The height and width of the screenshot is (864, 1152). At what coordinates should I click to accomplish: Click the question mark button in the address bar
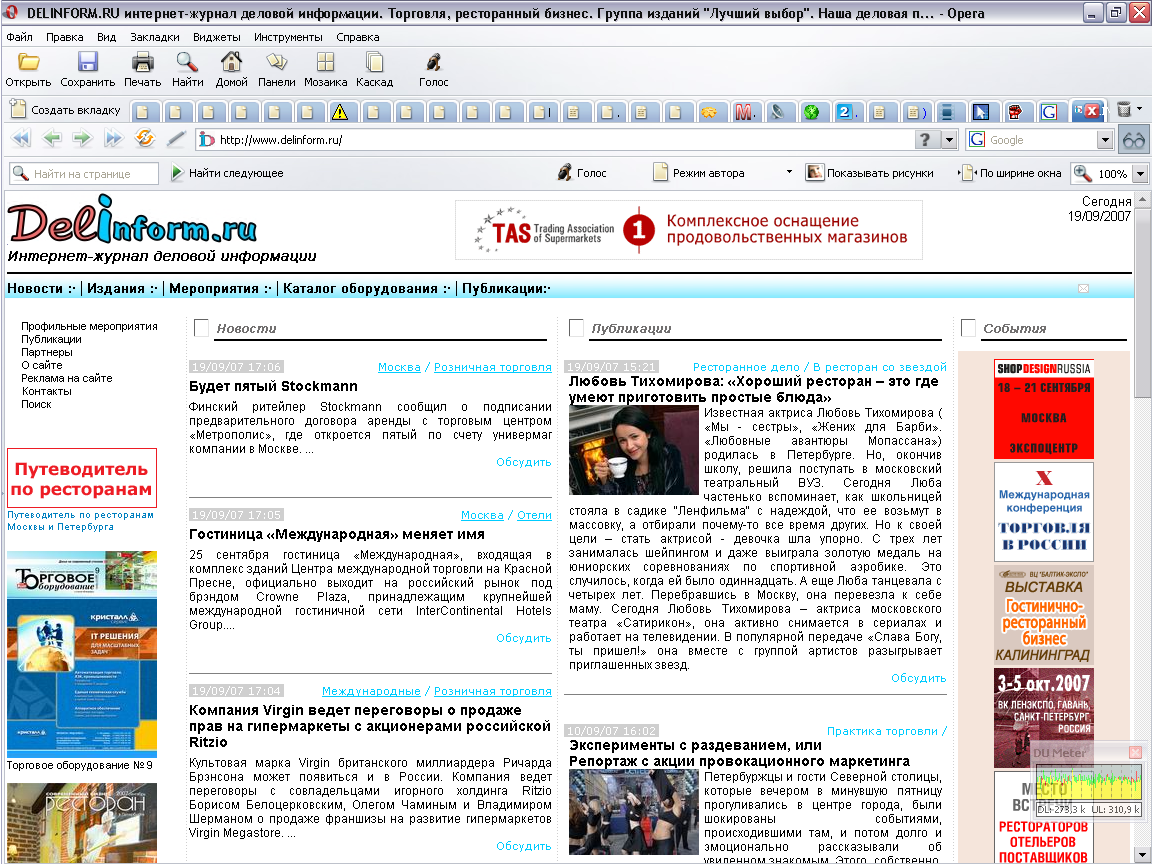(925, 140)
